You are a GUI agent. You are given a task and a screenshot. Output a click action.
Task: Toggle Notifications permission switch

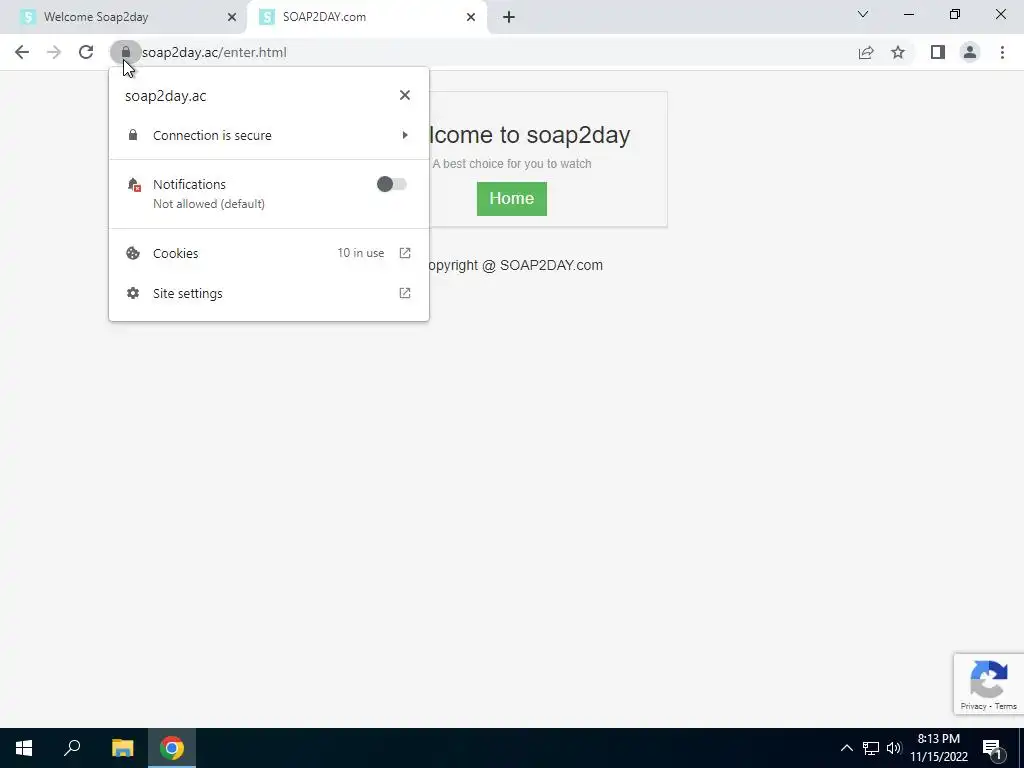(392, 184)
